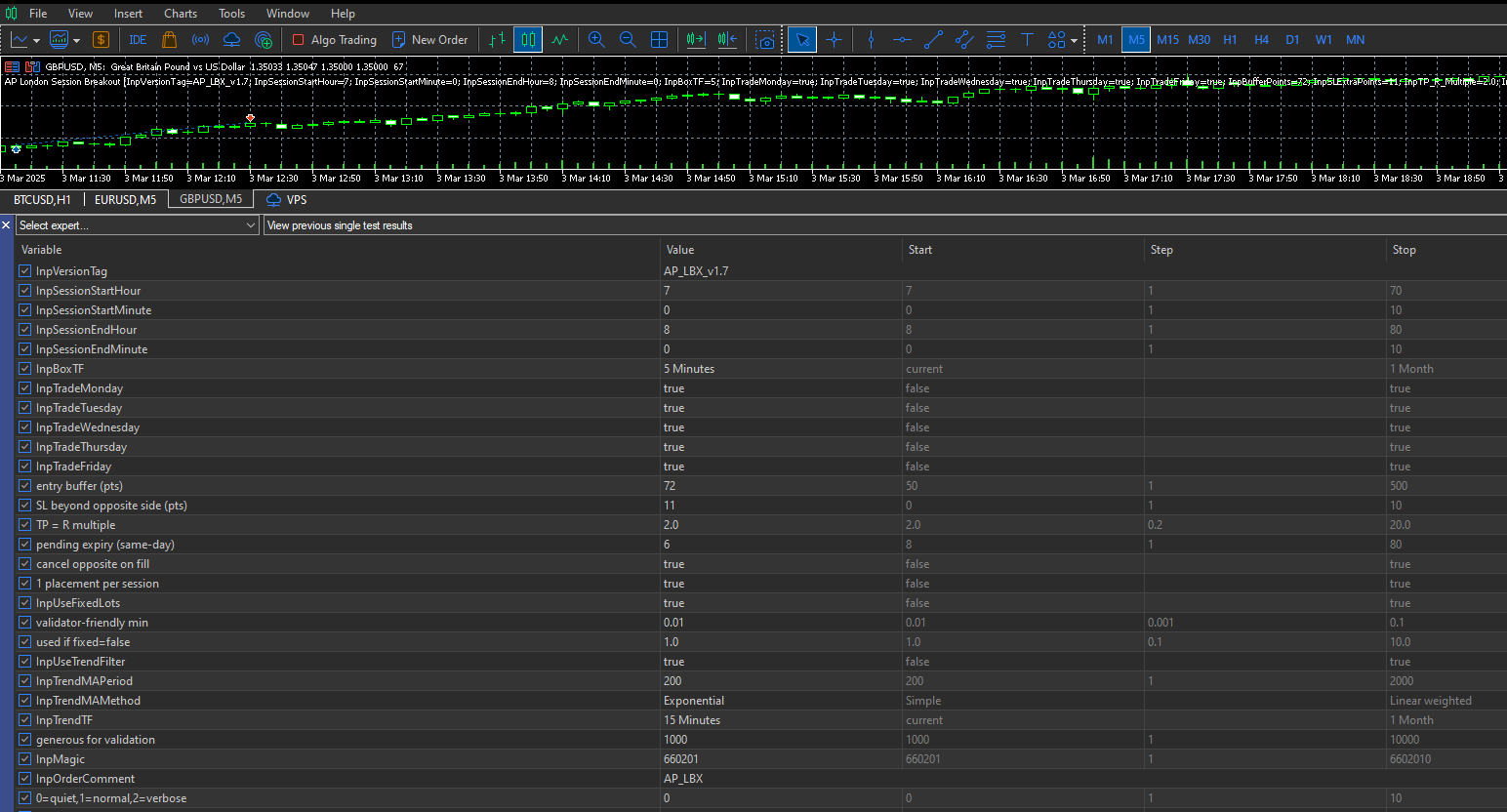Viewport: 1507px width, 812px height.
Task: Open the Market shopping bag icon
Action: click(169, 40)
